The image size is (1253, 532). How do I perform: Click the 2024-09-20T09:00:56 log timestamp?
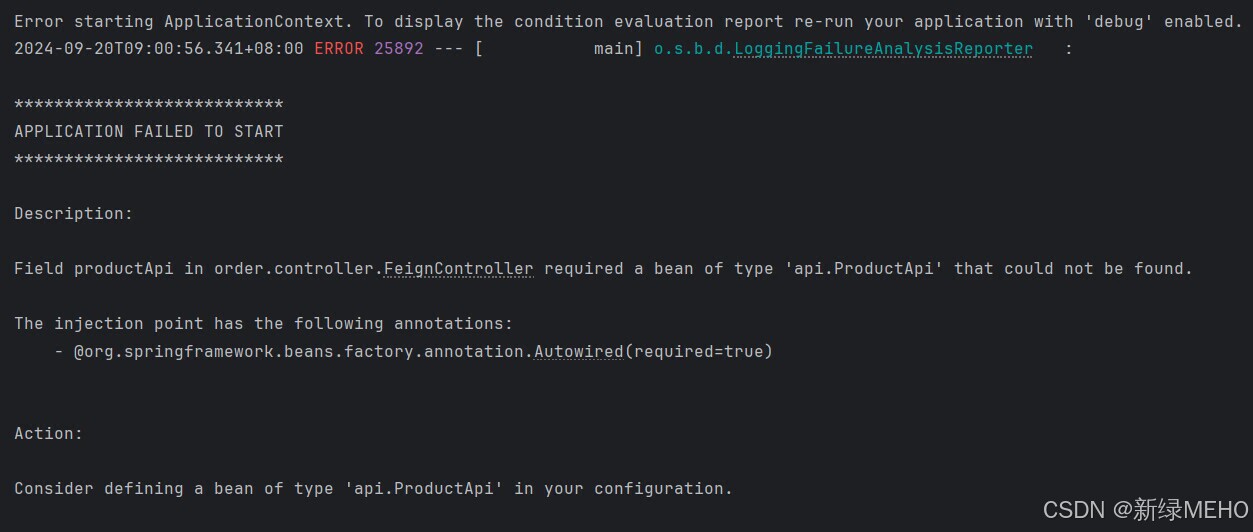[x=159, y=49]
